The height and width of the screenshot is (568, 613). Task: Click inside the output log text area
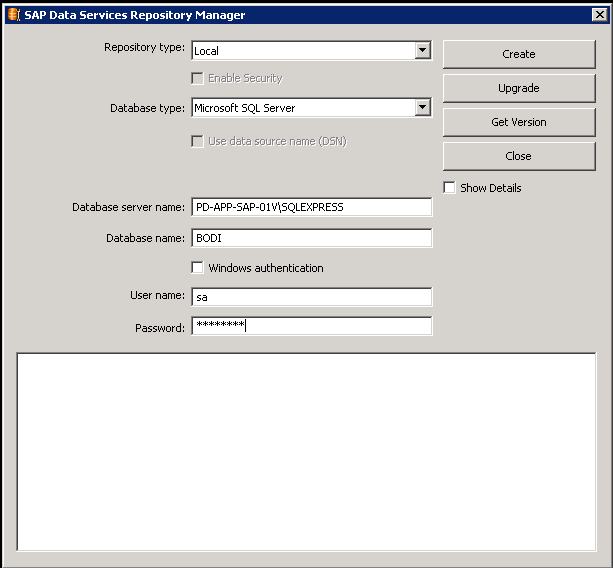pyautogui.click(x=306, y=452)
